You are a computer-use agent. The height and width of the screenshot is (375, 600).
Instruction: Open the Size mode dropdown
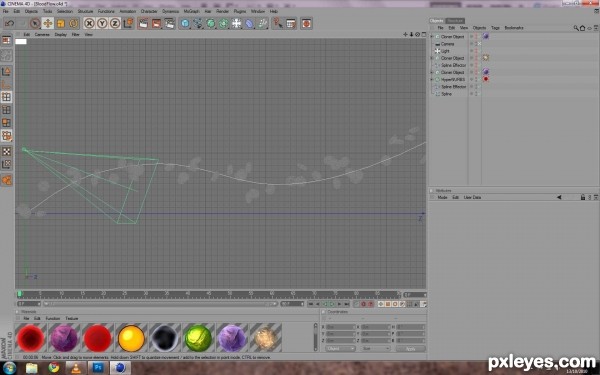point(376,349)
